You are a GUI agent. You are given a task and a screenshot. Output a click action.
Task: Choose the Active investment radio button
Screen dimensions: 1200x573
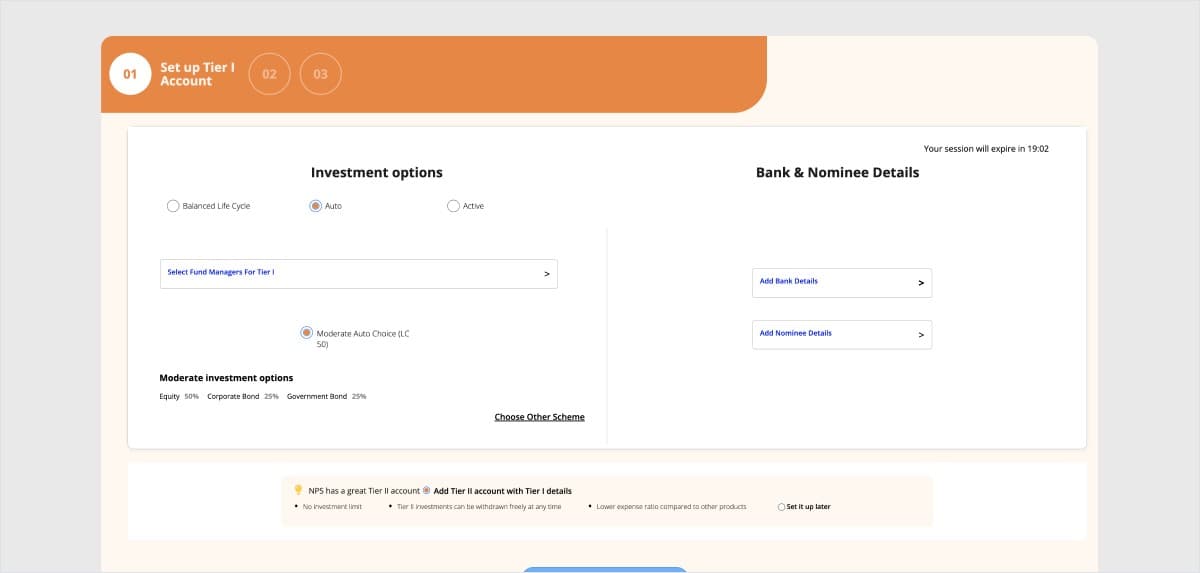[453, 206]
